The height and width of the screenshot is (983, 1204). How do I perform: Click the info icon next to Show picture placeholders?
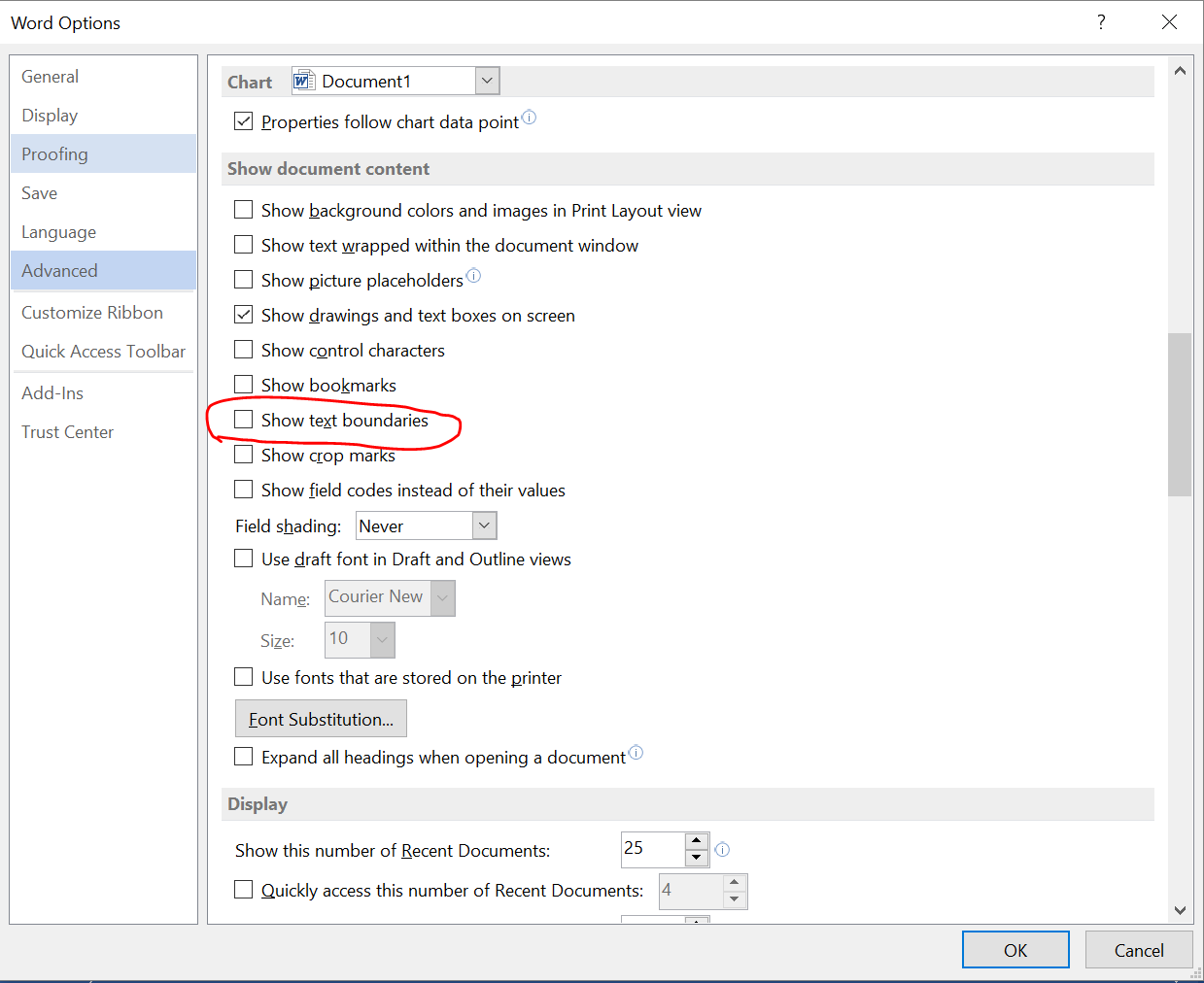(x=473, y=276)
